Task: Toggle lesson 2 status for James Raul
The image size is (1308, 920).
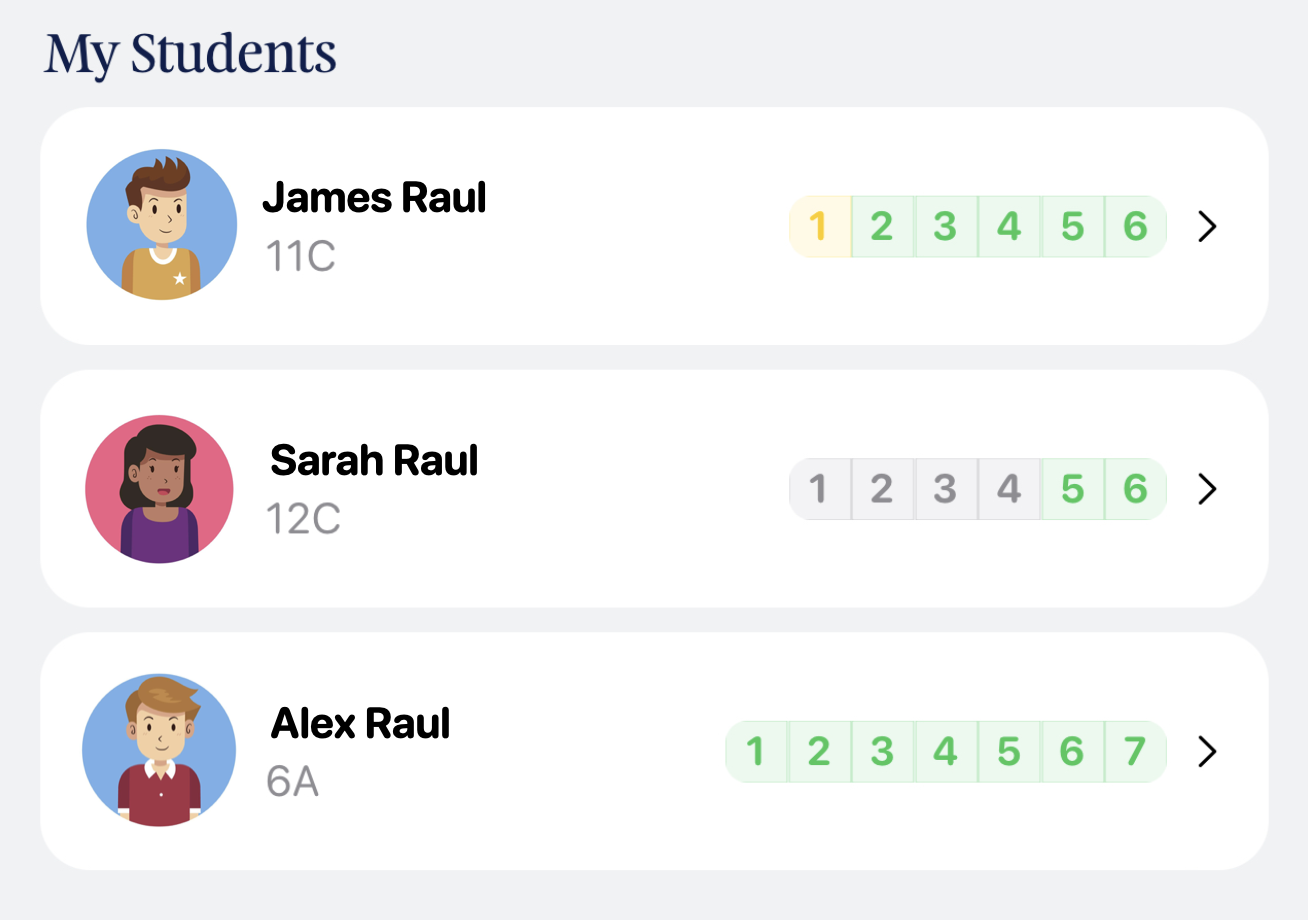Action: tap(882, 226)
